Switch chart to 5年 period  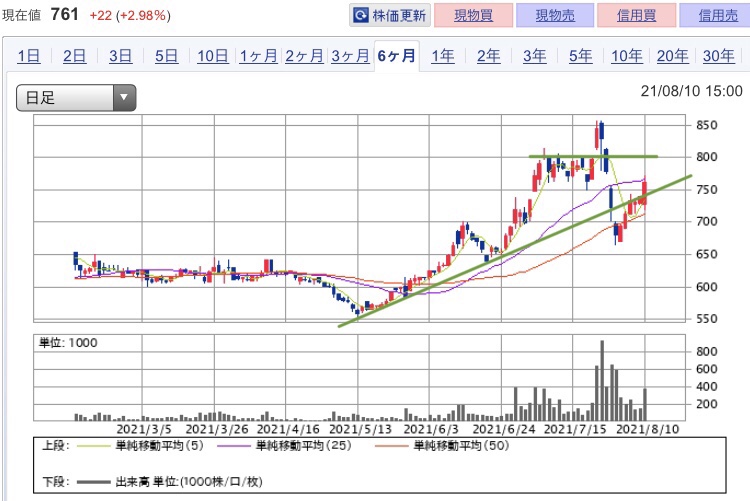pyautogui.click(x=581, y=56)
